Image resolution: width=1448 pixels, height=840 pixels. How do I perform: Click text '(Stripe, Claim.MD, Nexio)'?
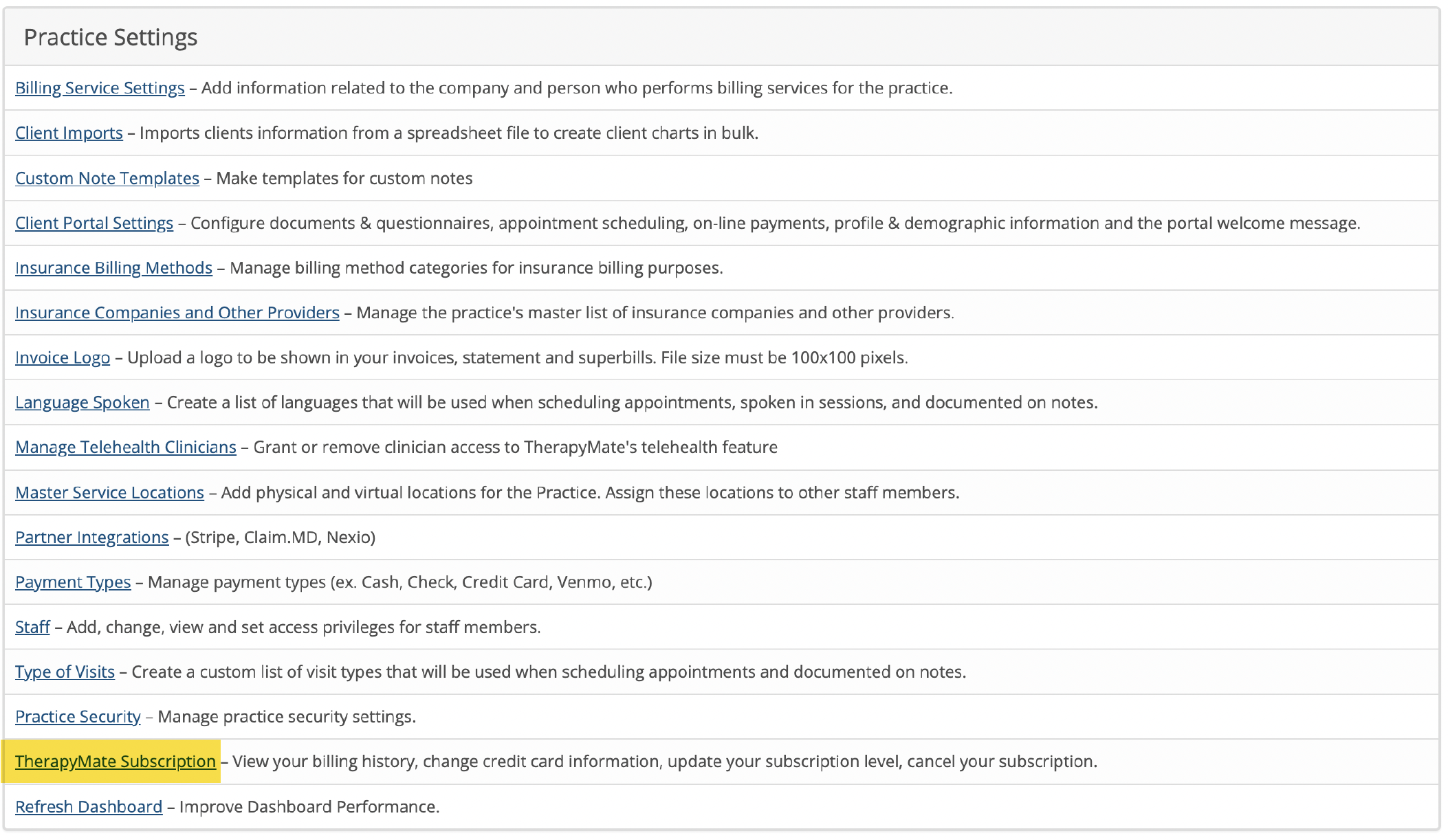(281, 537)
